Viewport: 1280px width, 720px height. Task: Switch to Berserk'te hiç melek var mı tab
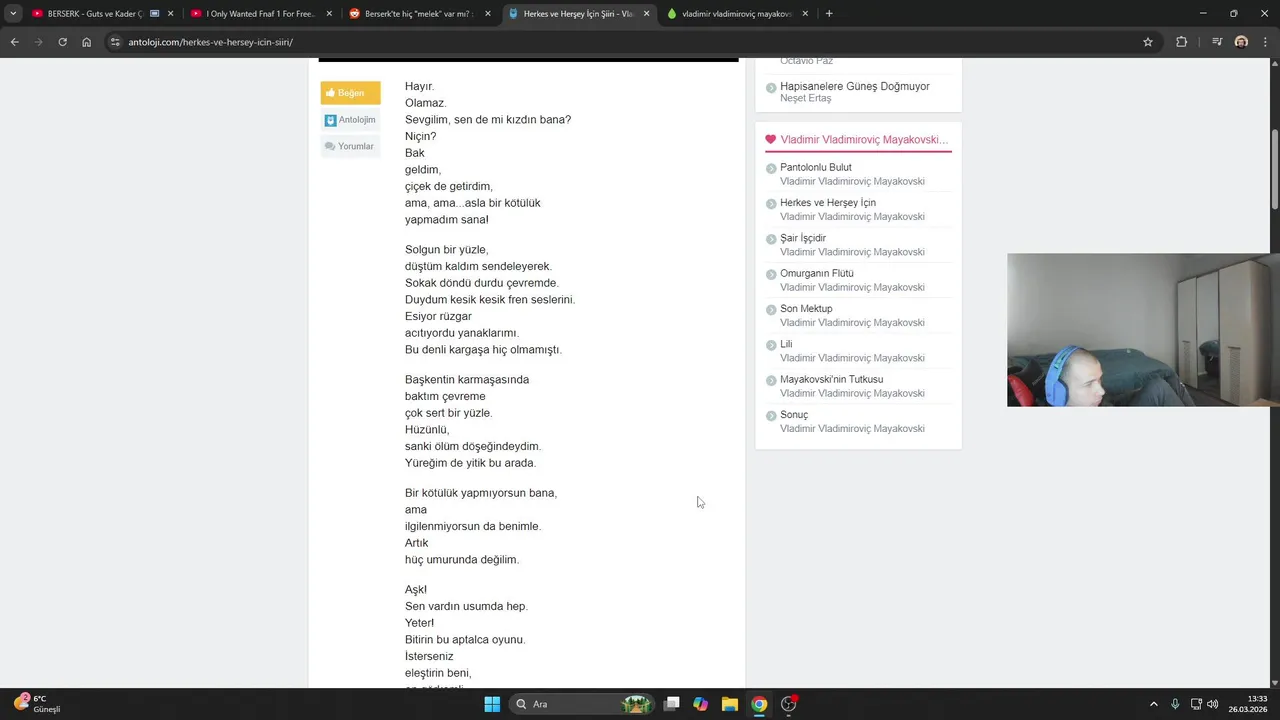[x=418, y=14]
